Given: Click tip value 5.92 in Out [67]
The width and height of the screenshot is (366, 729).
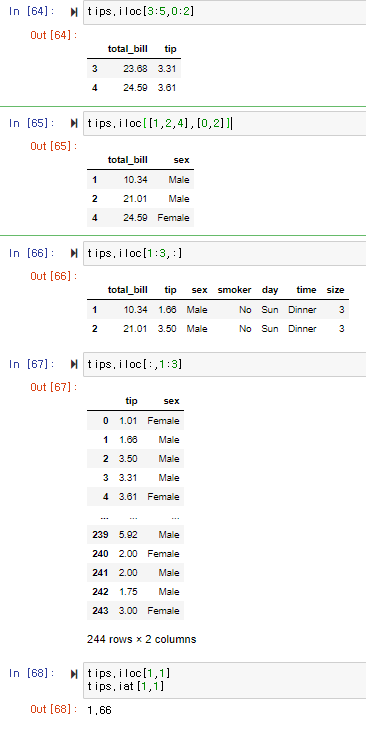Looking at the screenshot, I should tap(128, 535).
